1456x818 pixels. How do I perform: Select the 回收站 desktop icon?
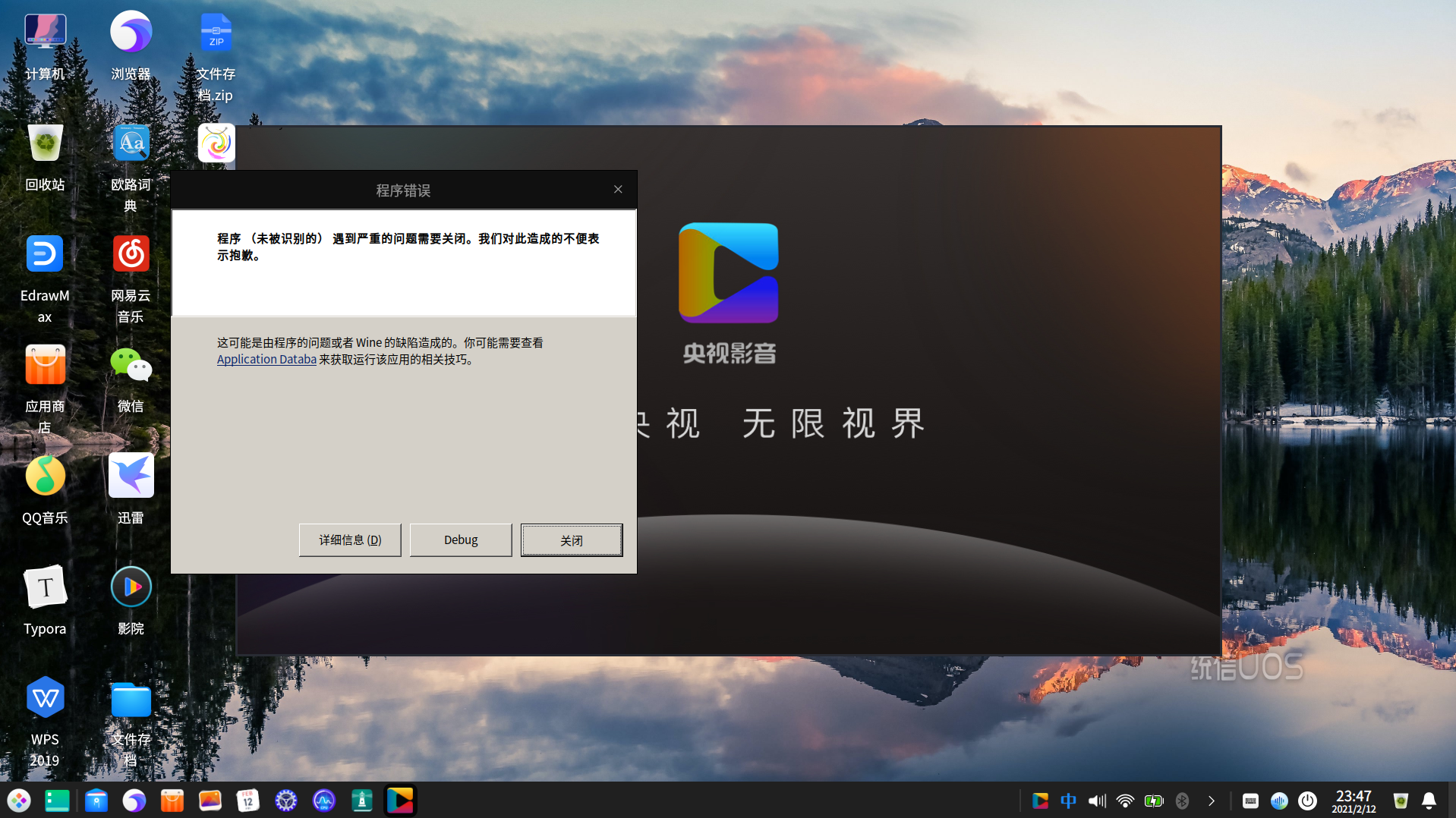click(x=45, y=157)
